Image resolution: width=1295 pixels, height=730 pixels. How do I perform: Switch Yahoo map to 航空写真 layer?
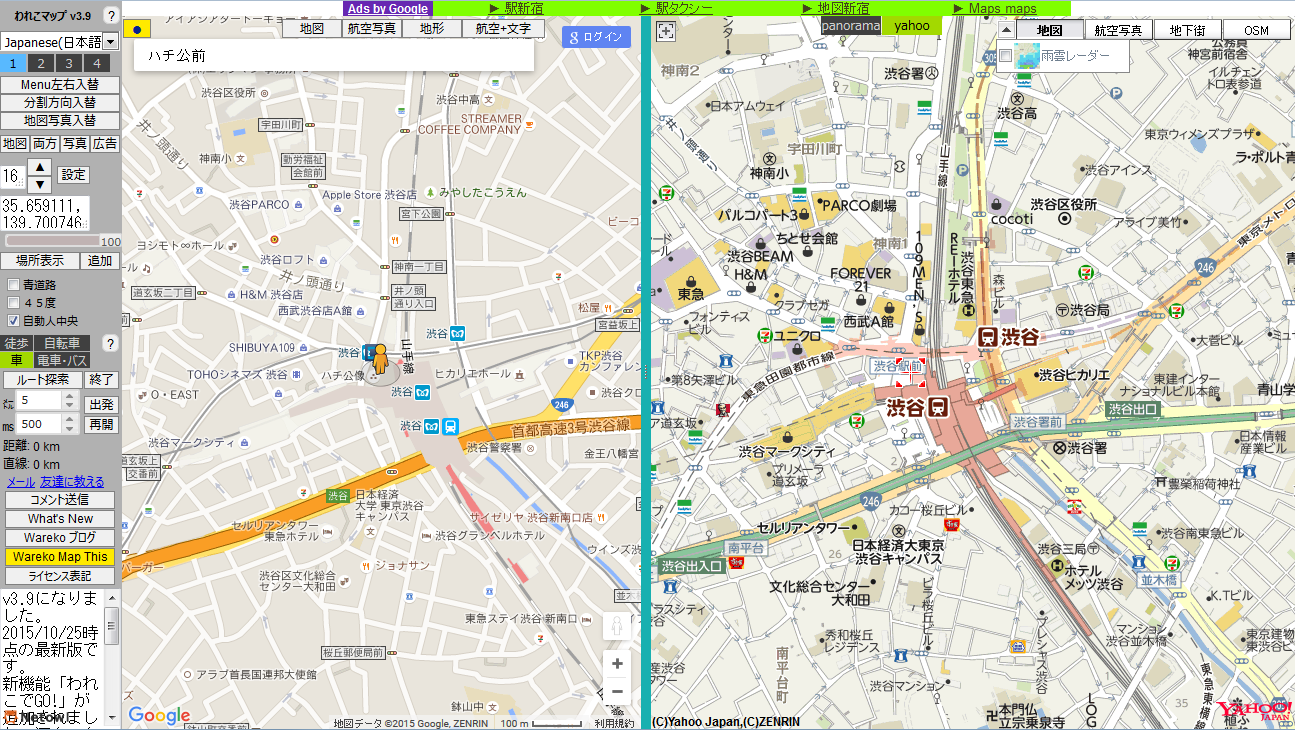(1118, 30)
